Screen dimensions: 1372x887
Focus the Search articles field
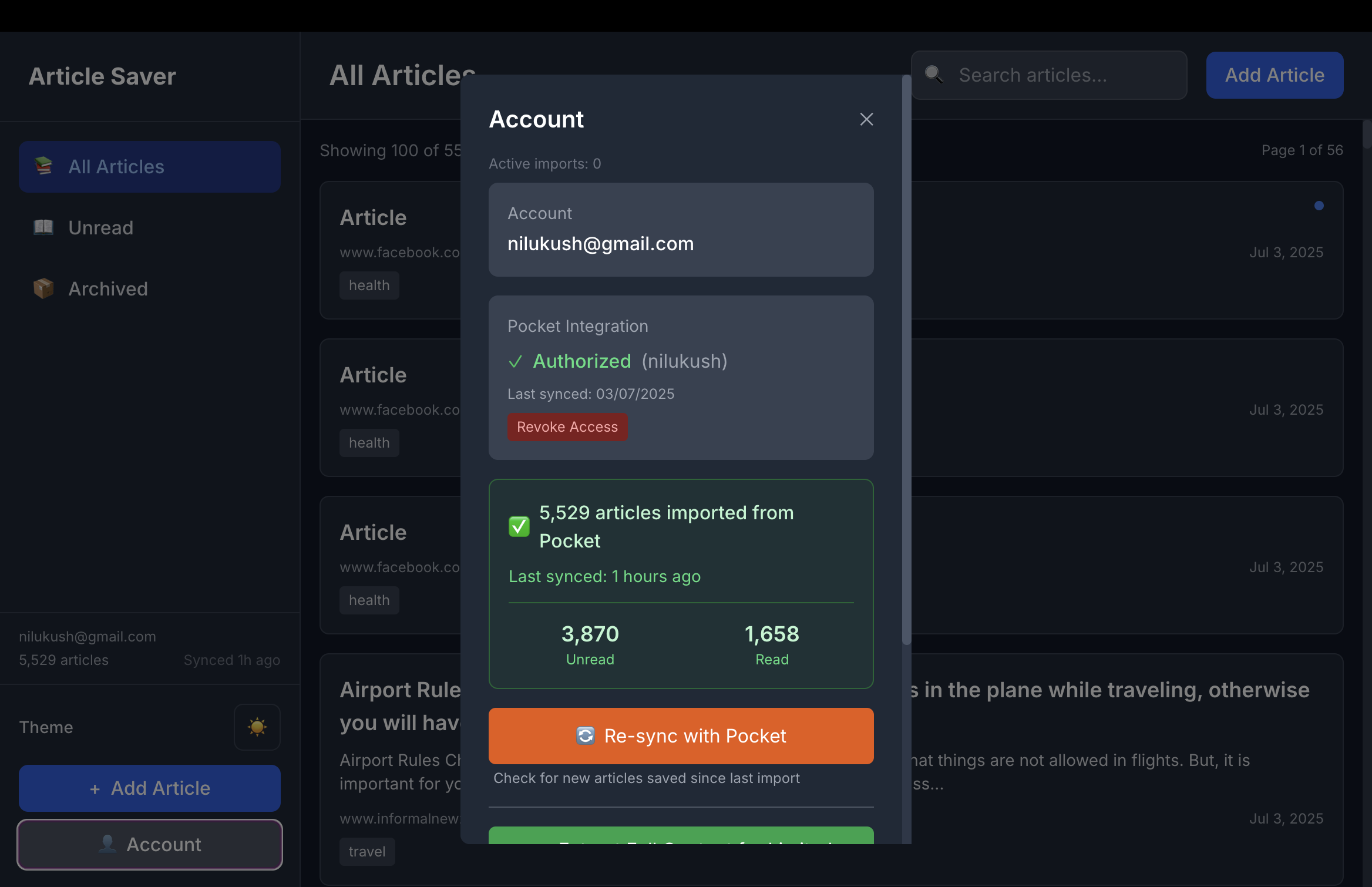(1050, 75)
